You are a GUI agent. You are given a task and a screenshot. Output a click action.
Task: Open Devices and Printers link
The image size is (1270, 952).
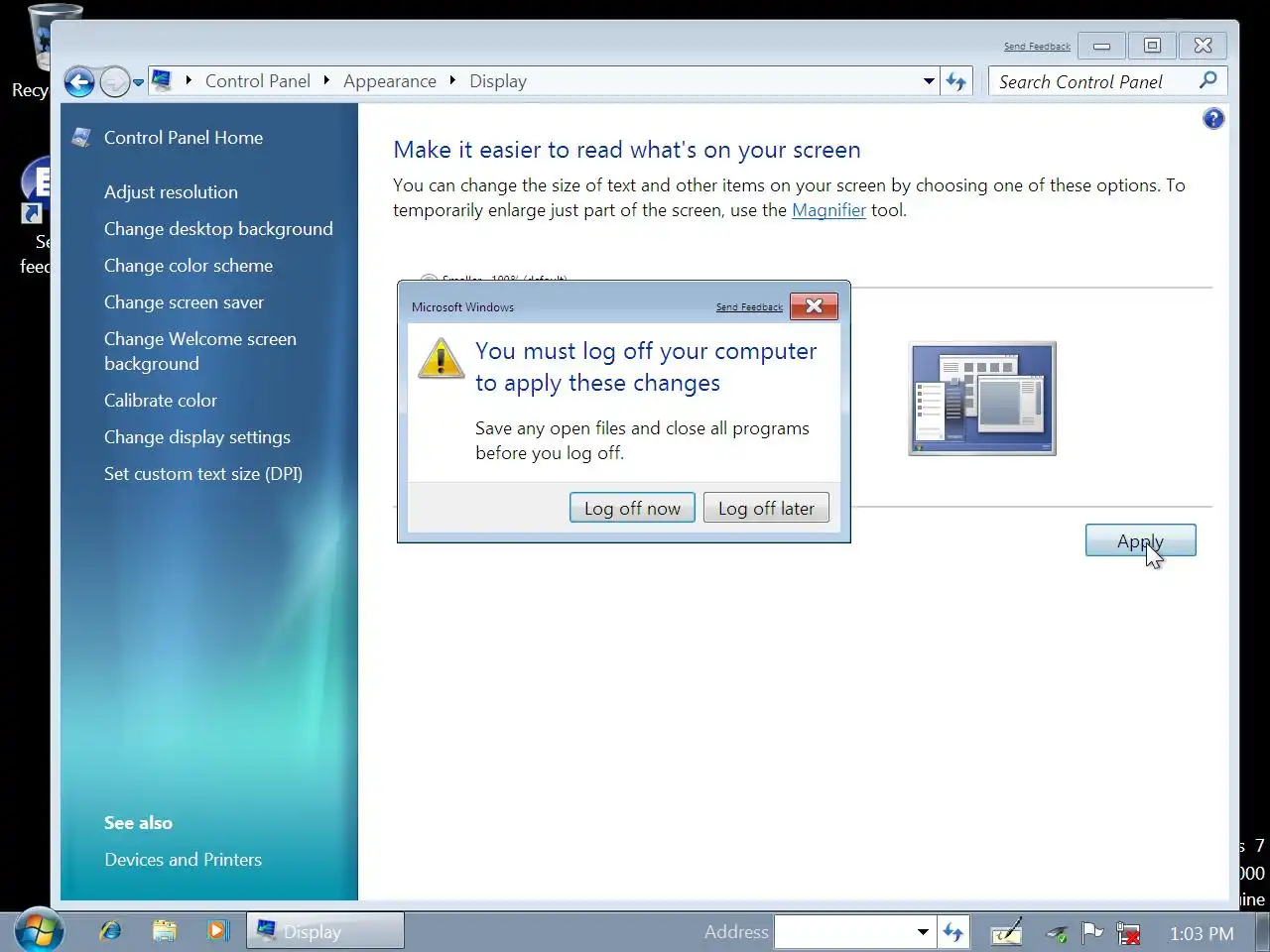click(184, 860)
